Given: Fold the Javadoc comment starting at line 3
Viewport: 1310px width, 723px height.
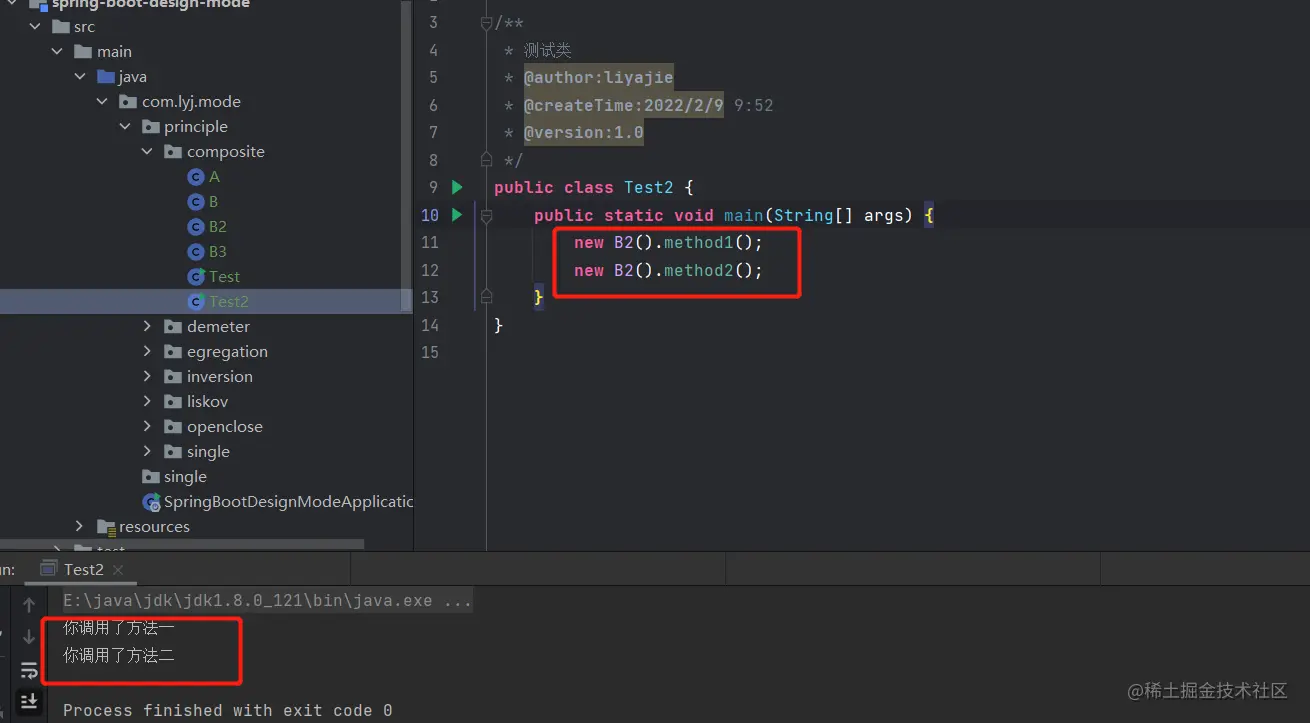Looking at the screenshot, I should [x=486, y=23].
